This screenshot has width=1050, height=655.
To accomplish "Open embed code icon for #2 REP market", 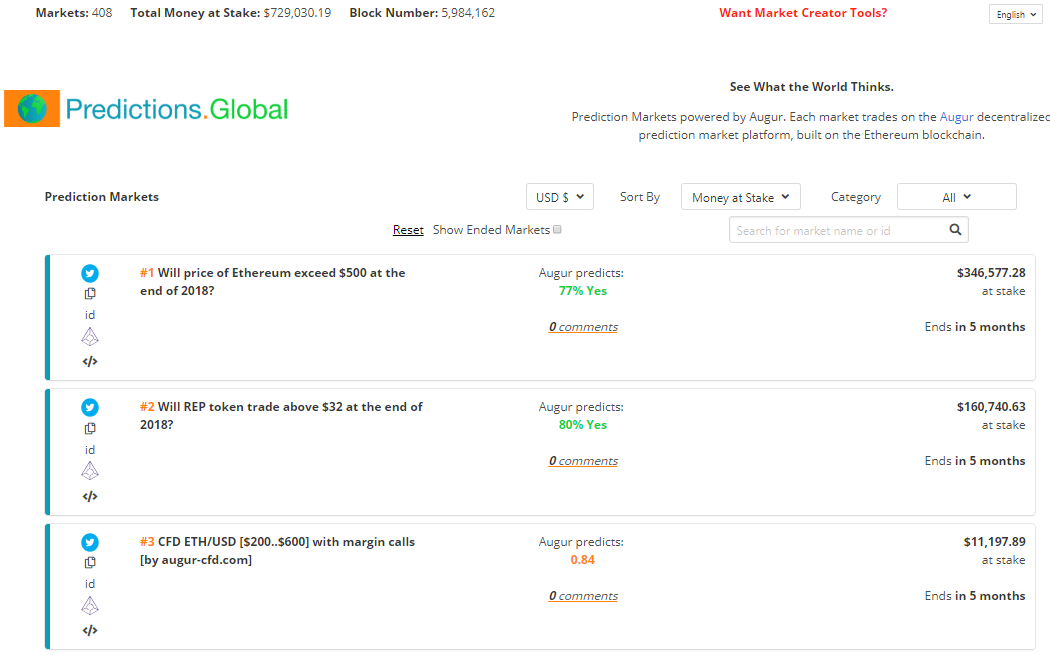I will pyautogui.click(x=90, y=496).
